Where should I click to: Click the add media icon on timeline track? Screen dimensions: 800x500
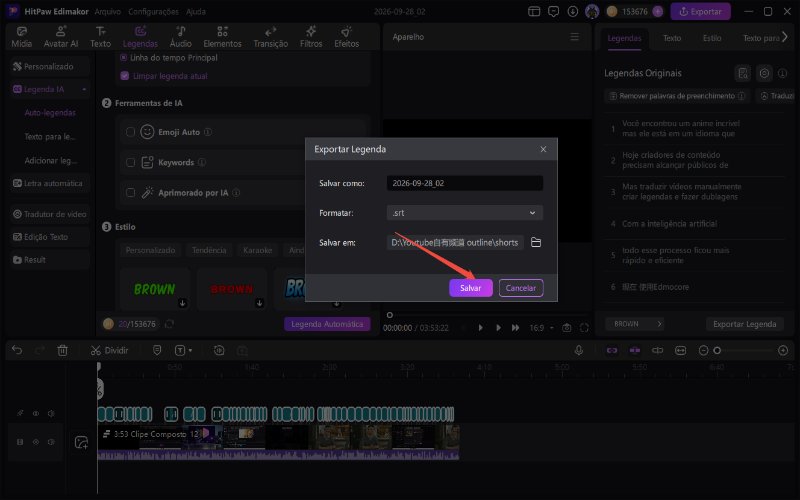[x=82, y=442]
